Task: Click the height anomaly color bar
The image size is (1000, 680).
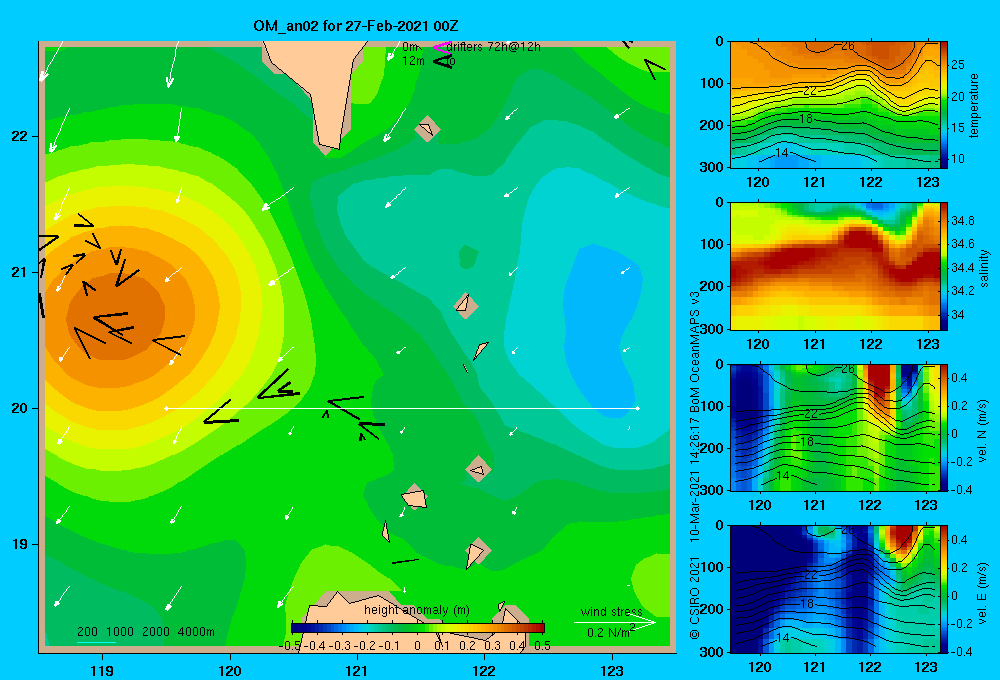Action: click(418, 628)
